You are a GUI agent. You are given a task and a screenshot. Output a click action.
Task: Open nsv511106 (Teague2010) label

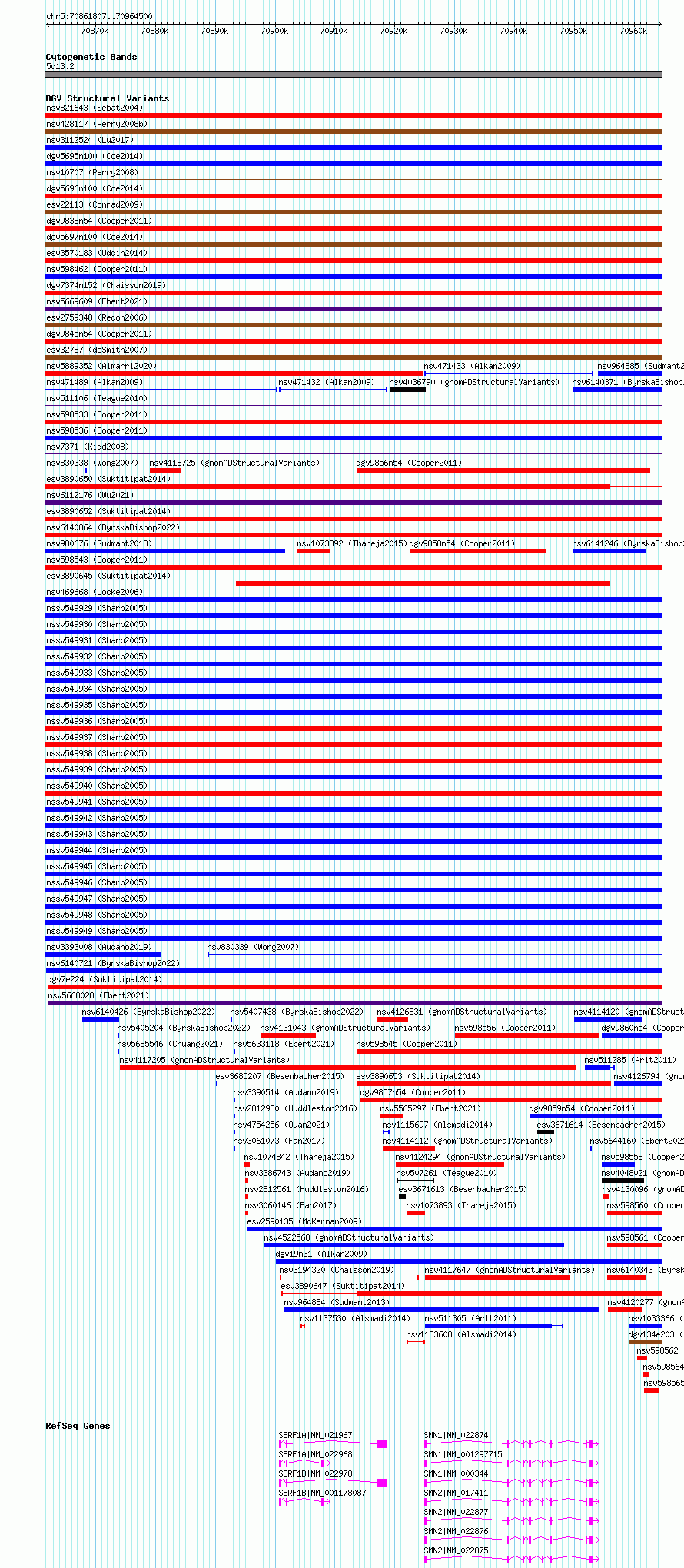(97, 398)
